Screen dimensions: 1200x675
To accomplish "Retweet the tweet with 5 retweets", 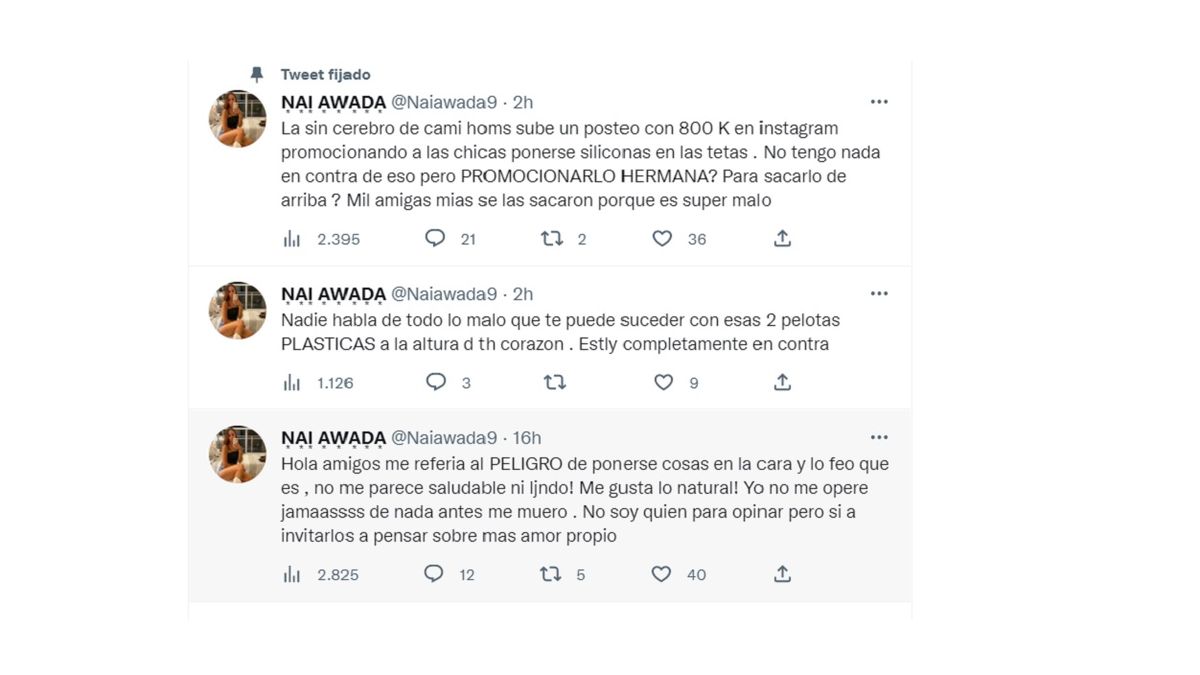I will point(550,574).
